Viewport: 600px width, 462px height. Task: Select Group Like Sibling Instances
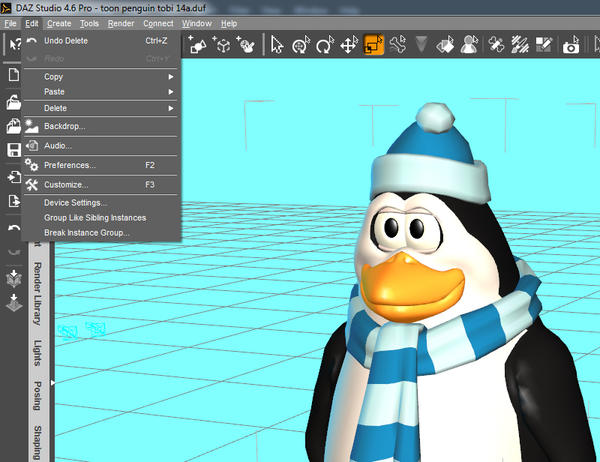click(x=101, y=218)
